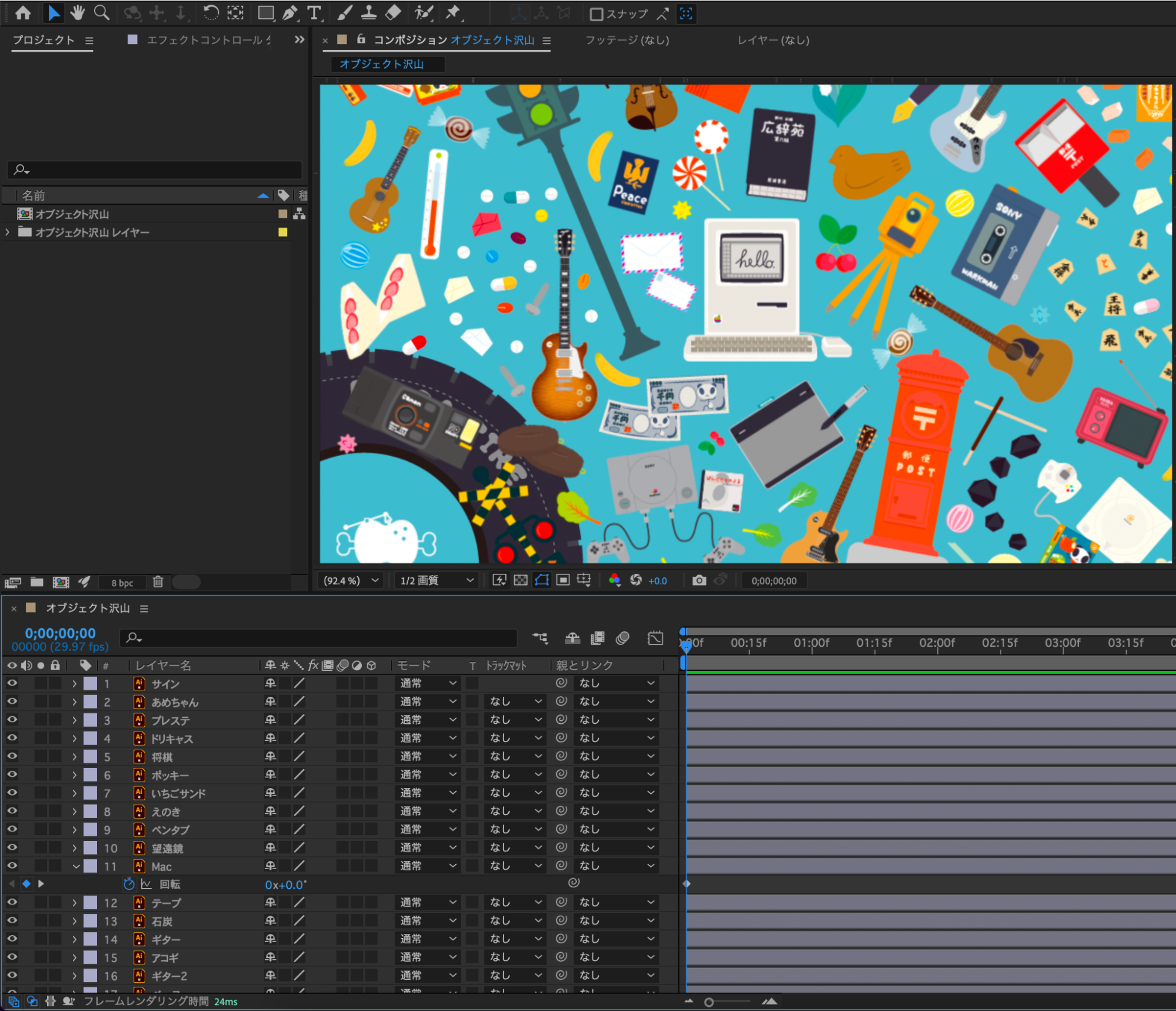Click the trash delete icon in project panel
This screenshot has width=1176, height=1011.
(x=158, y=582)
